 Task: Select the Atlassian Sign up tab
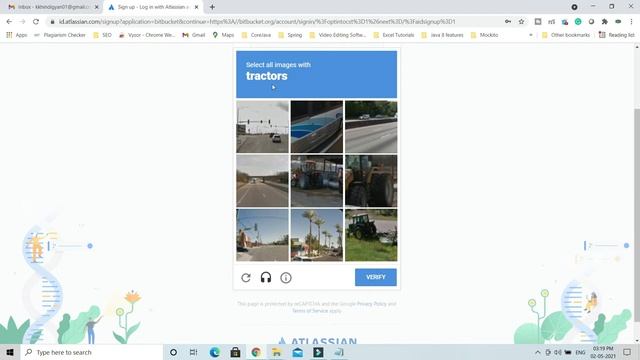point(153,7)
